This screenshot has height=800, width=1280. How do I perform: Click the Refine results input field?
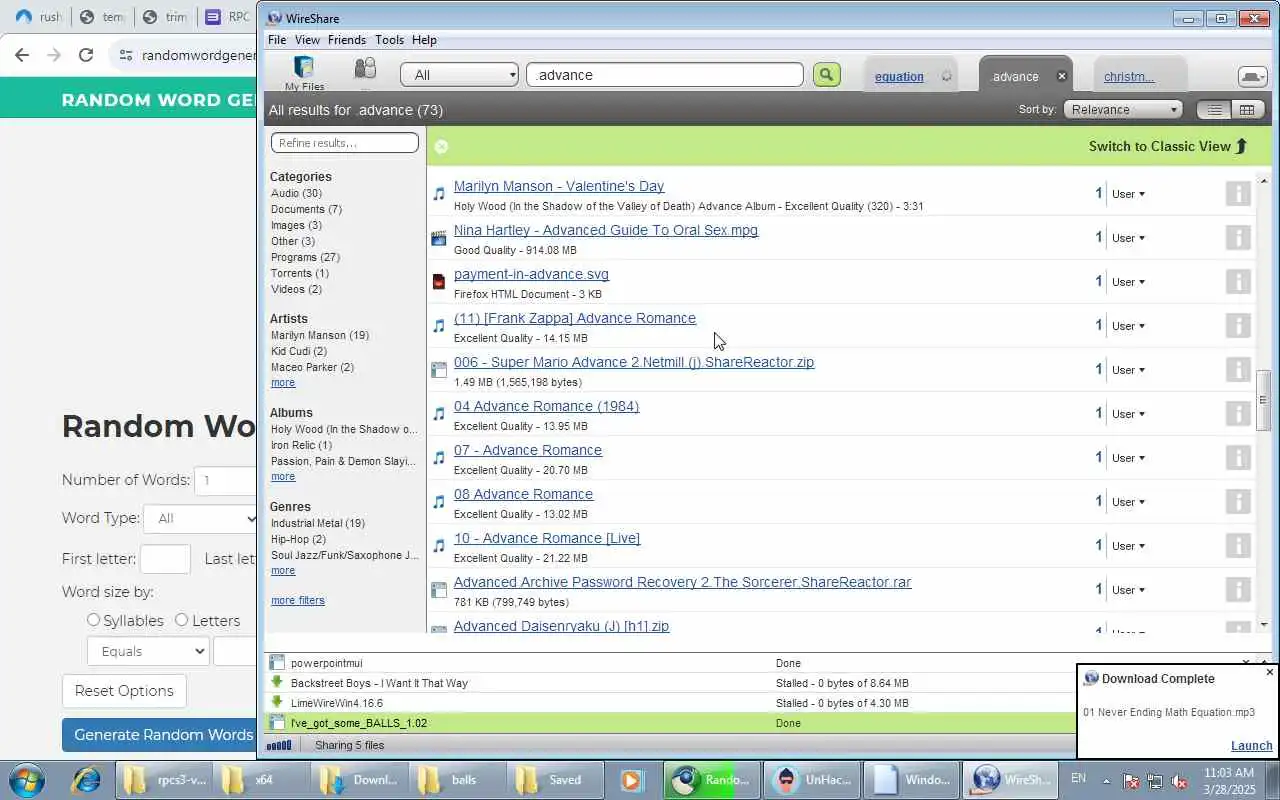point(345,143)
